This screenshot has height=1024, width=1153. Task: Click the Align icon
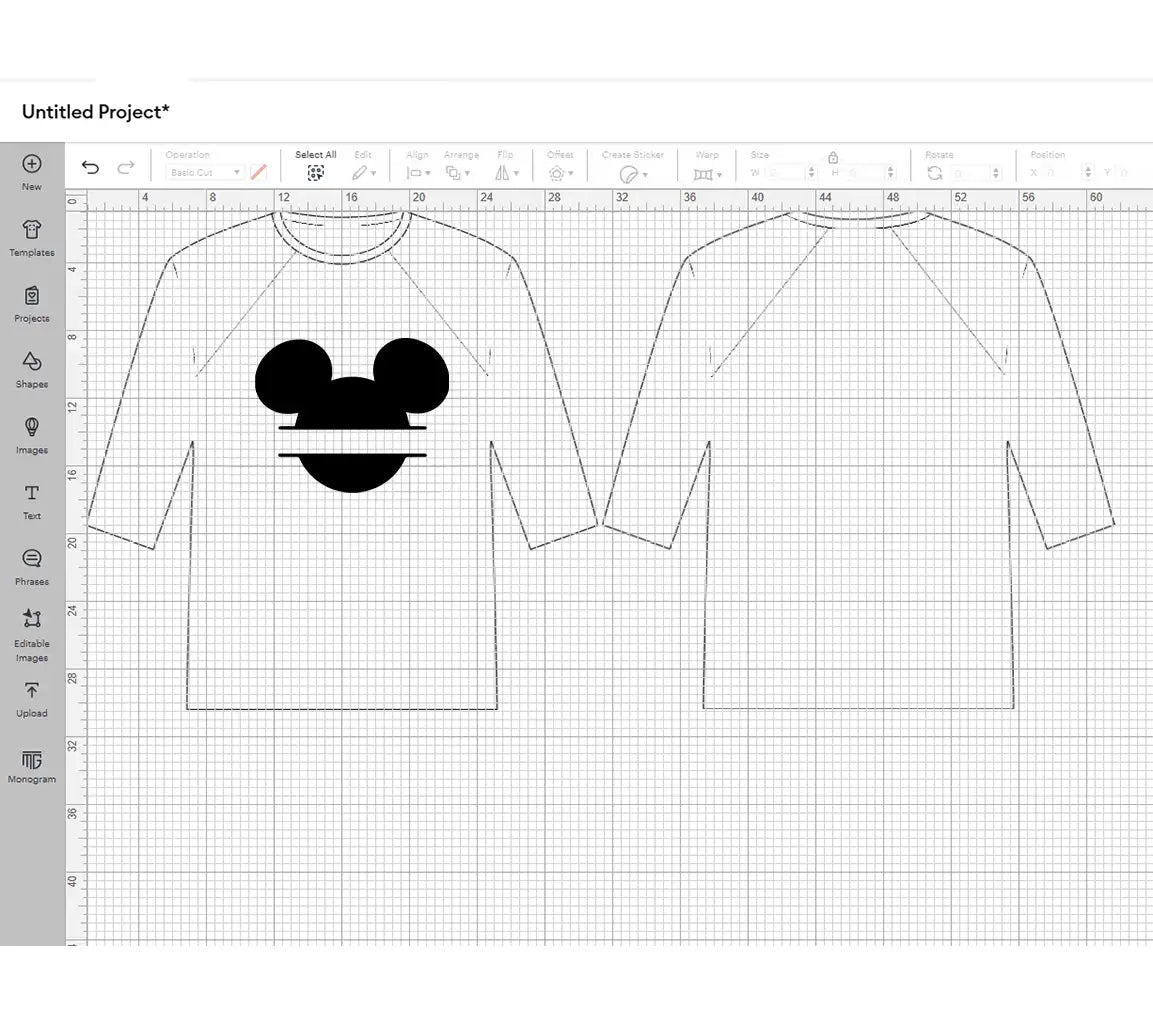click(x=414, y=173)
